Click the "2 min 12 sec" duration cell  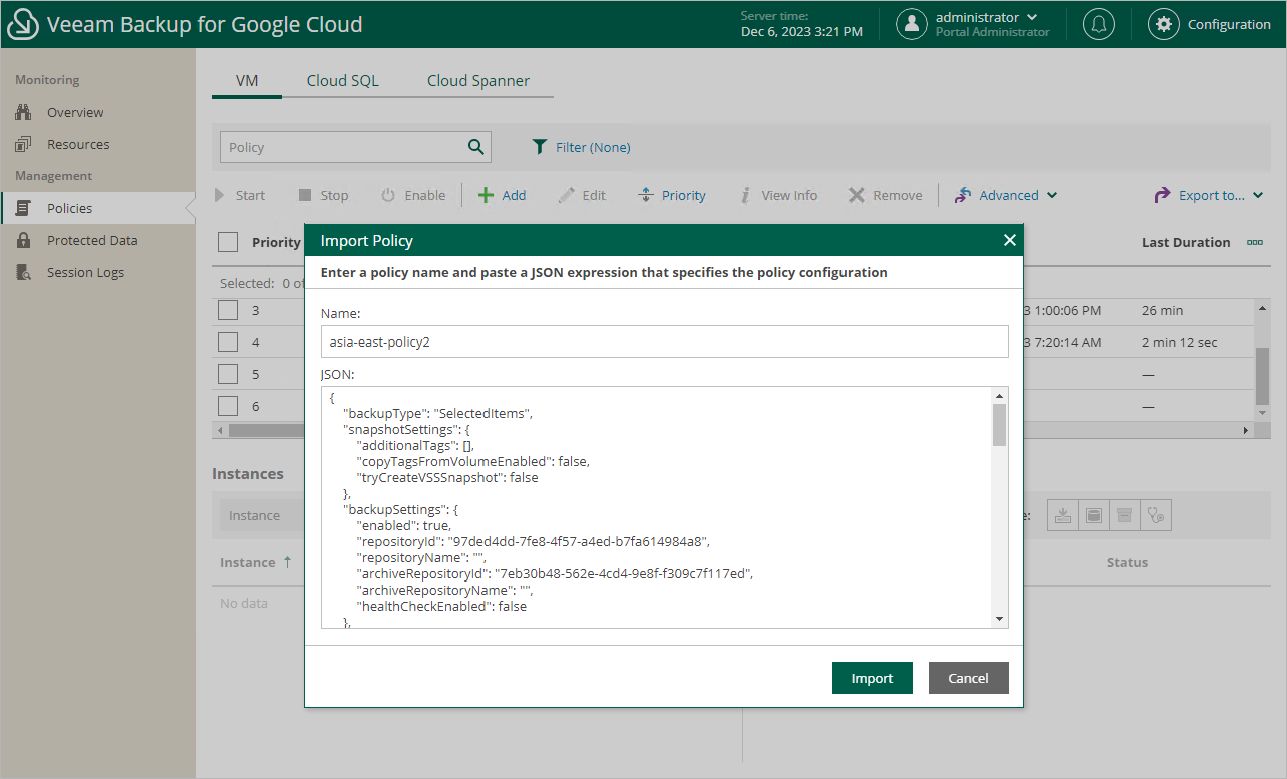click(x=1180, y=342)
